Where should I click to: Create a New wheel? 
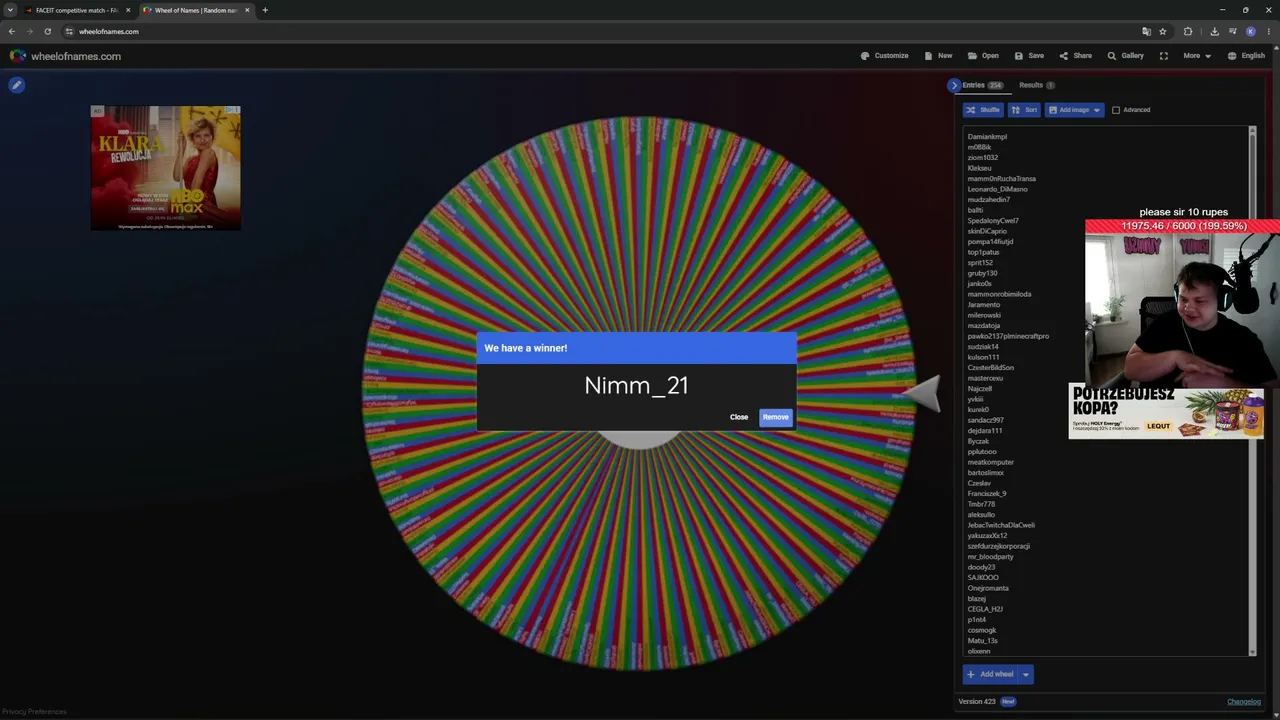coord(939,56)
